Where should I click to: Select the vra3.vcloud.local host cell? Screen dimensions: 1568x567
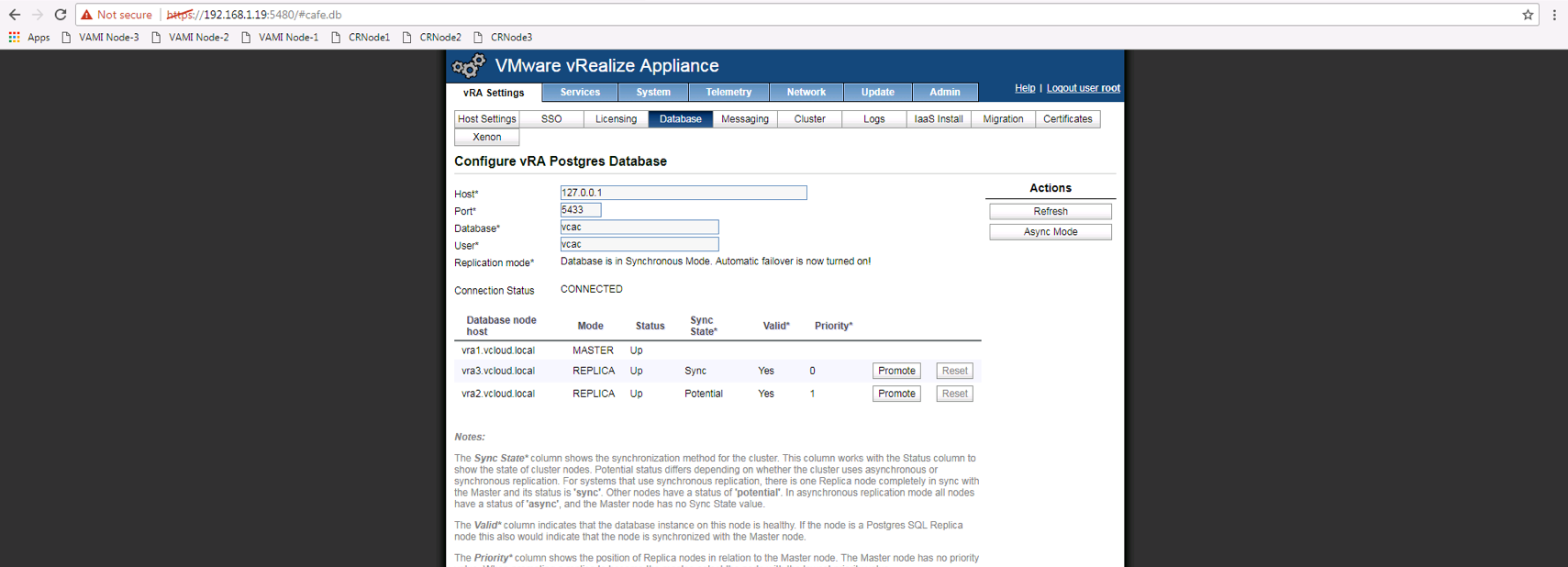(x=498, y=371)
